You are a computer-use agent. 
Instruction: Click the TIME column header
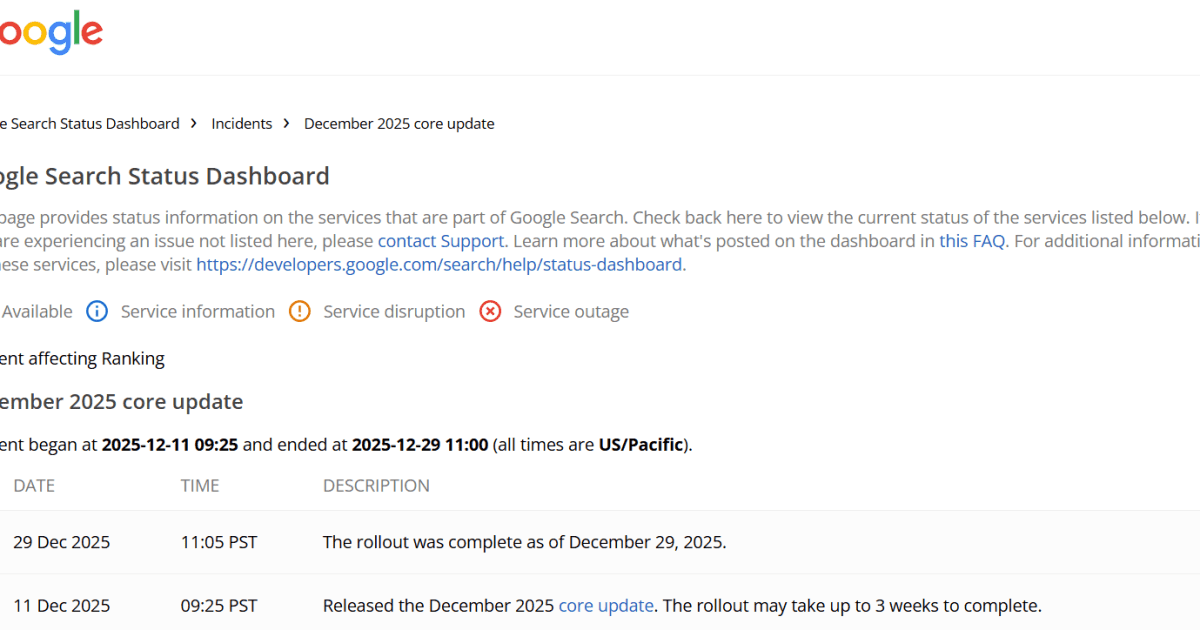(199, 485)
